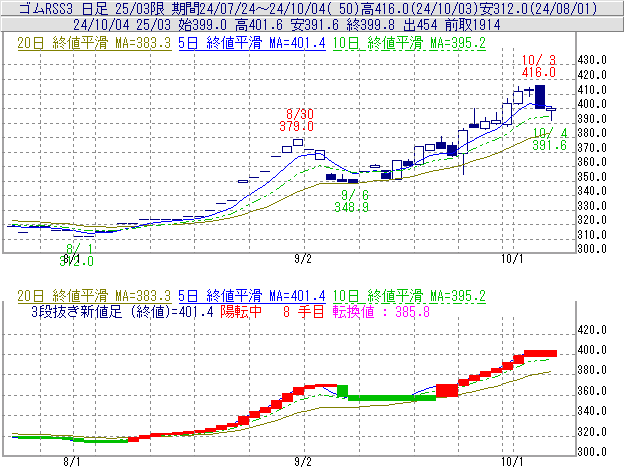The height and width of the screenshot is (475, 624).
Task: Click the lower chart '20日 終値平滑 MA=383.3' legend
Action: click(x=94, y=296)
